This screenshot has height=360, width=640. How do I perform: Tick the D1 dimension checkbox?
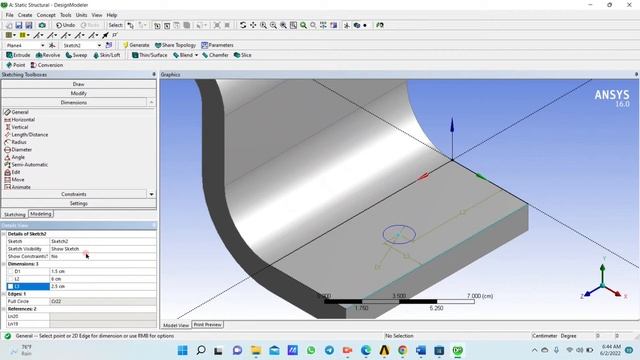11,271
